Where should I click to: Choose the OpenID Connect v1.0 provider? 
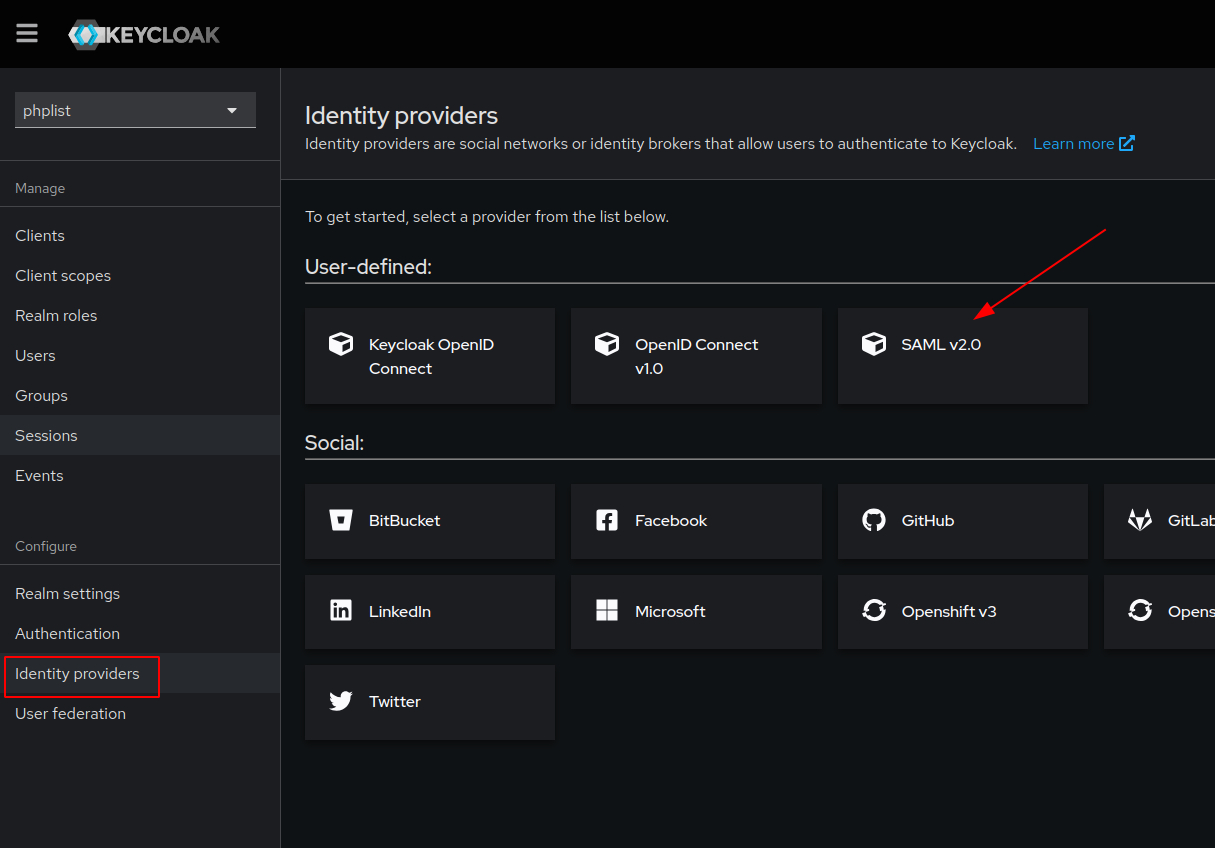[696, 356]
